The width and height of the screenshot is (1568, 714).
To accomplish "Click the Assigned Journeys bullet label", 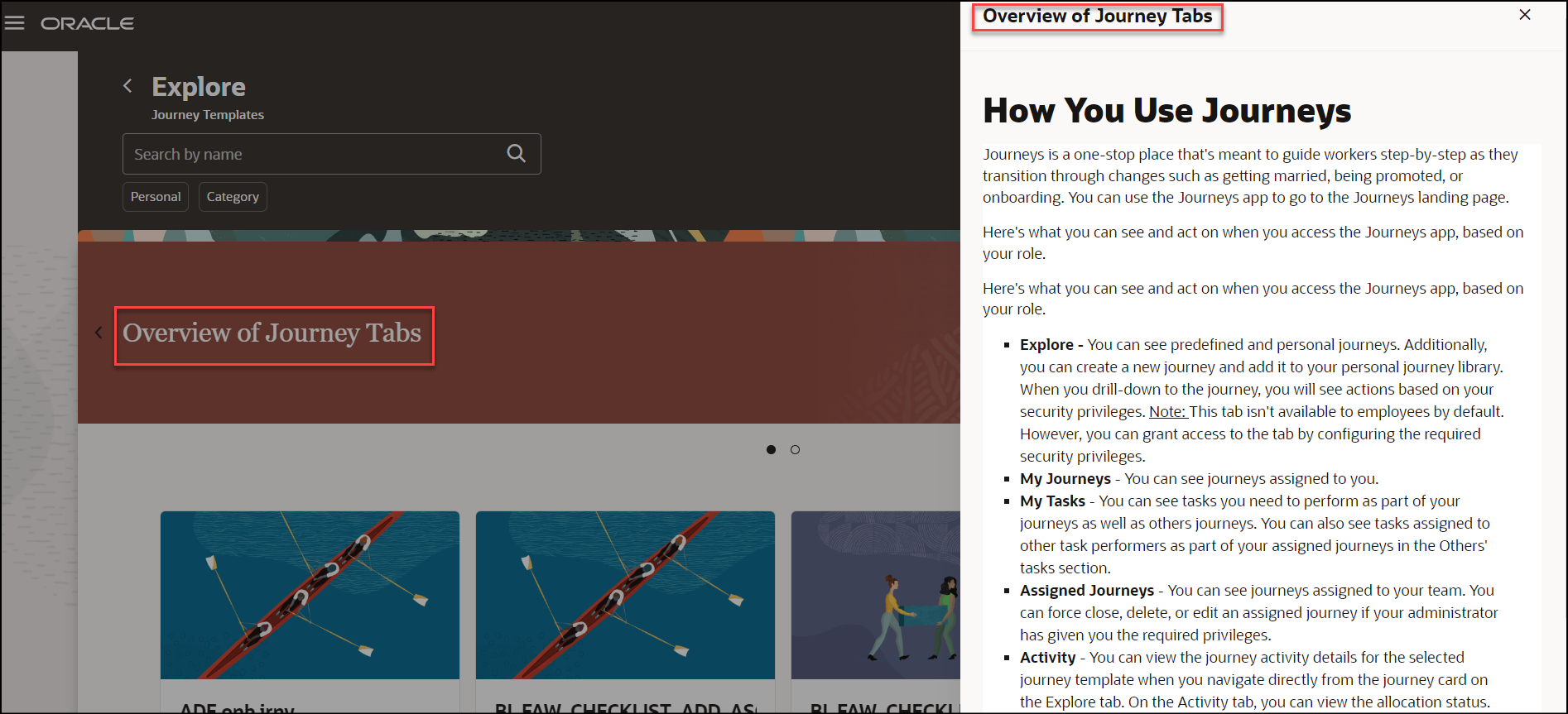I will click(1087, 591).
